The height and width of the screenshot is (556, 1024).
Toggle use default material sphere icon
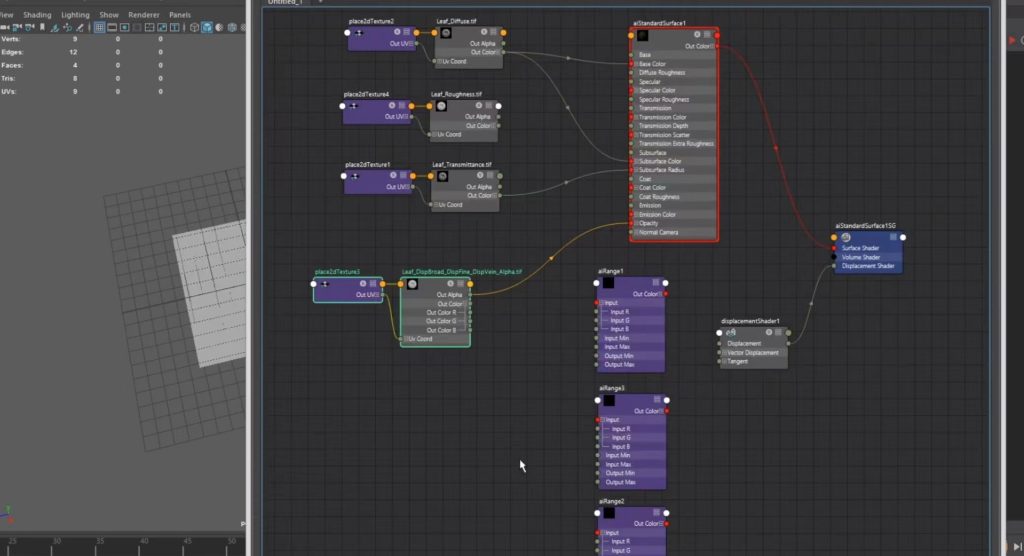(219, 27)
